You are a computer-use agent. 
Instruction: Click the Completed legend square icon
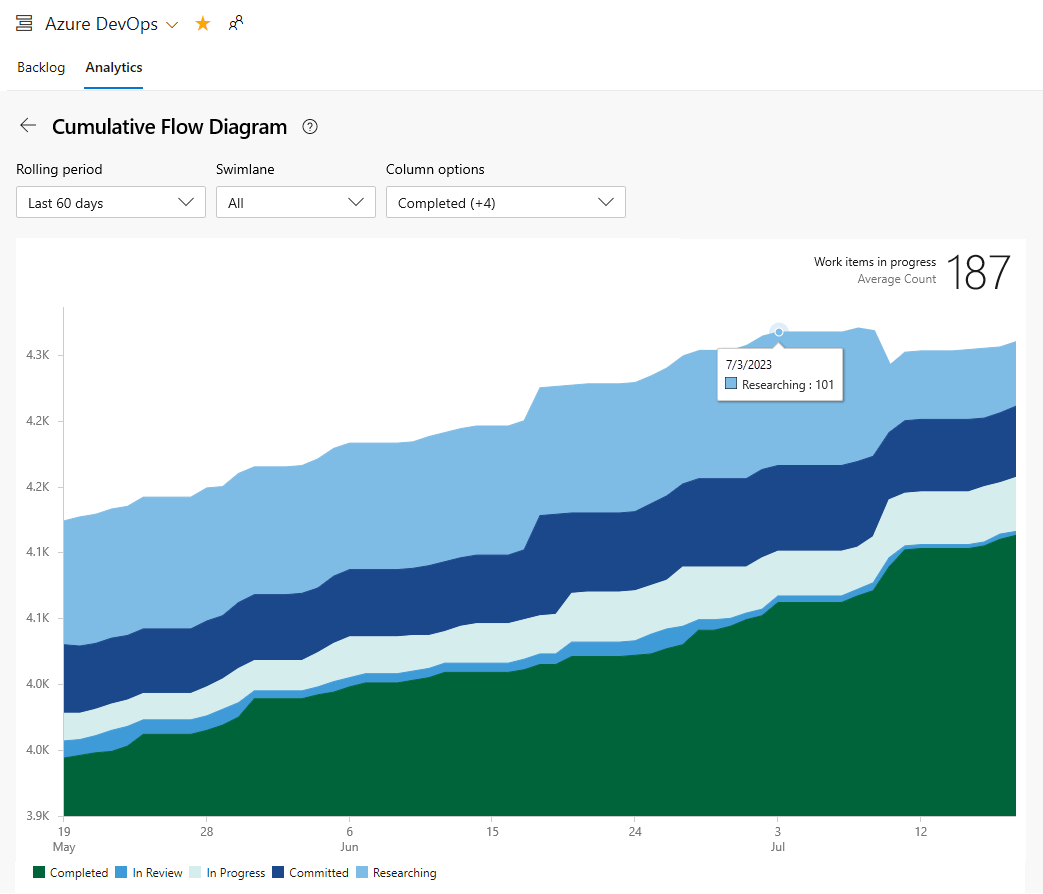click(x=38, y=872)
